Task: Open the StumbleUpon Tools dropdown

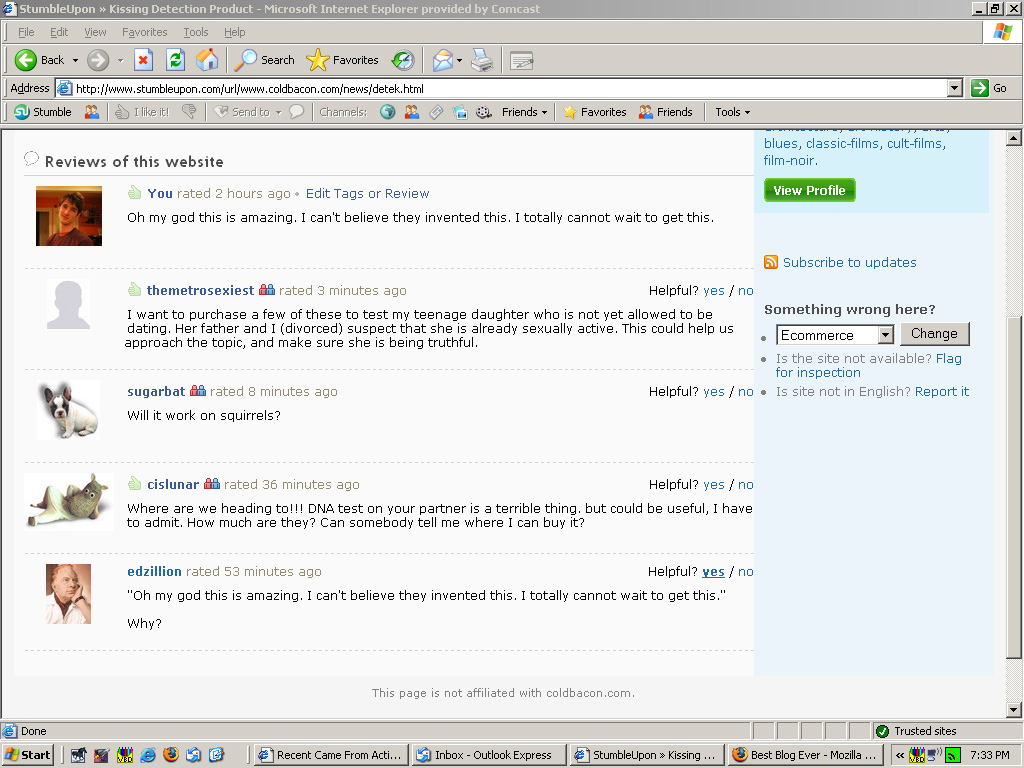Action: click(733, 112)
